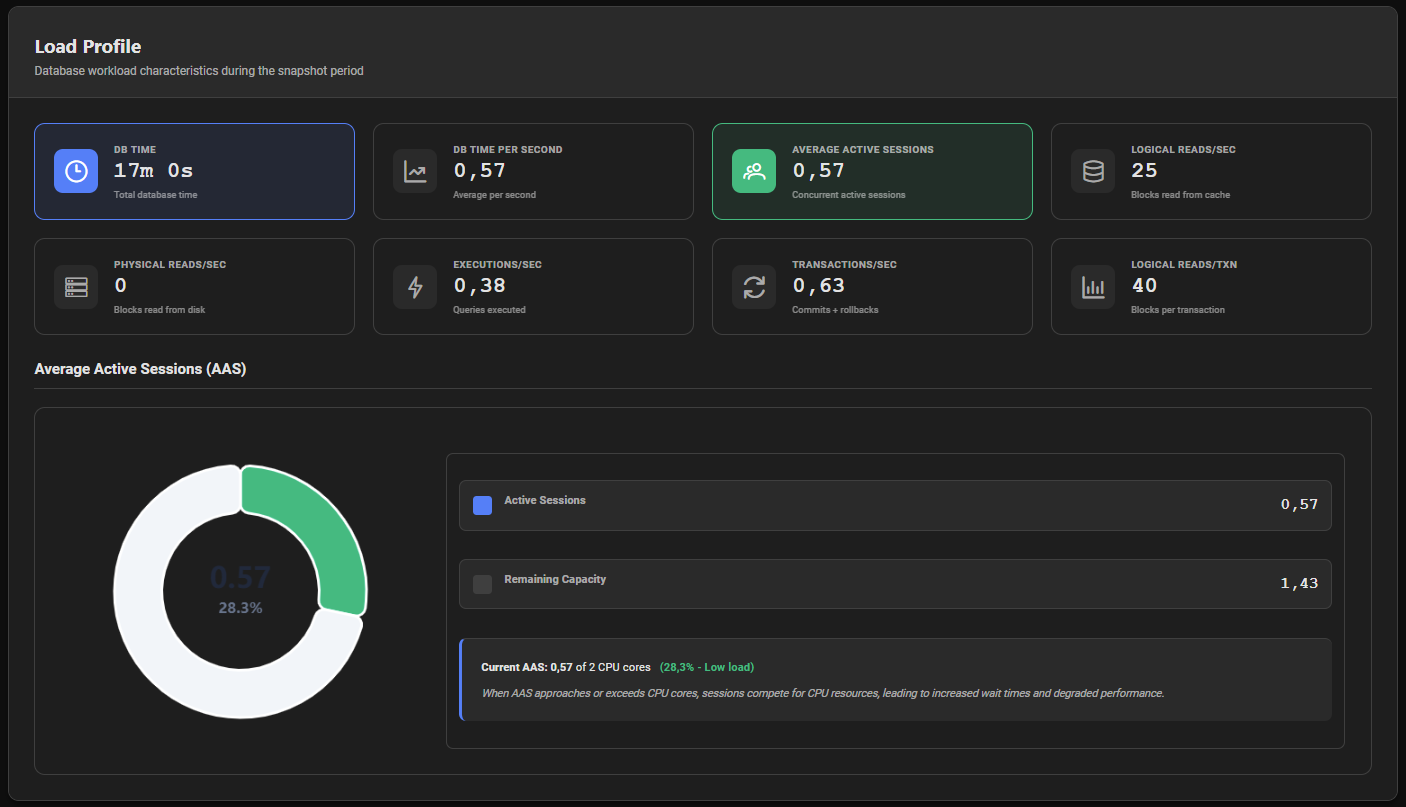Image resolution: width=1406 pixels, height=807 pixels.
Task: Click the 'Database workload characteristics' subtitle
Action: pos(199,71)
